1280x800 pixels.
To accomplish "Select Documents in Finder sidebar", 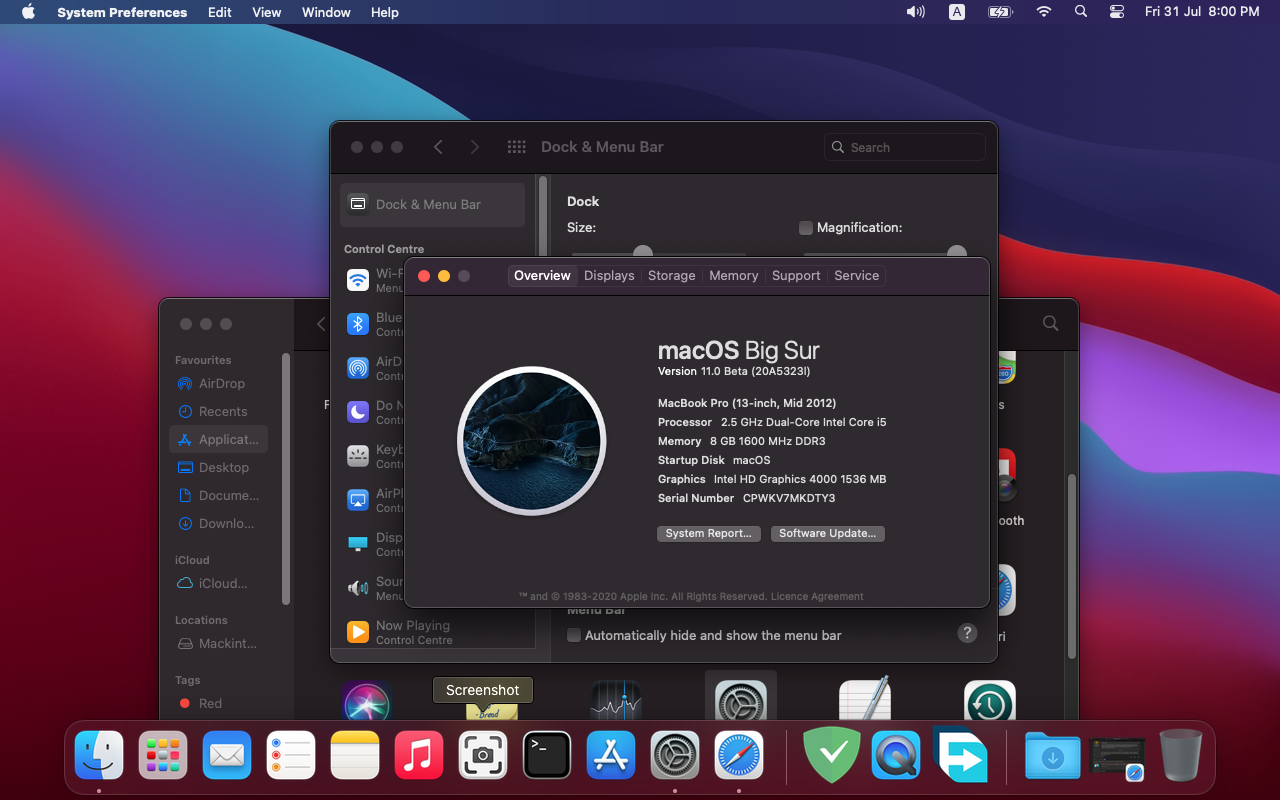I will point(219,496).
